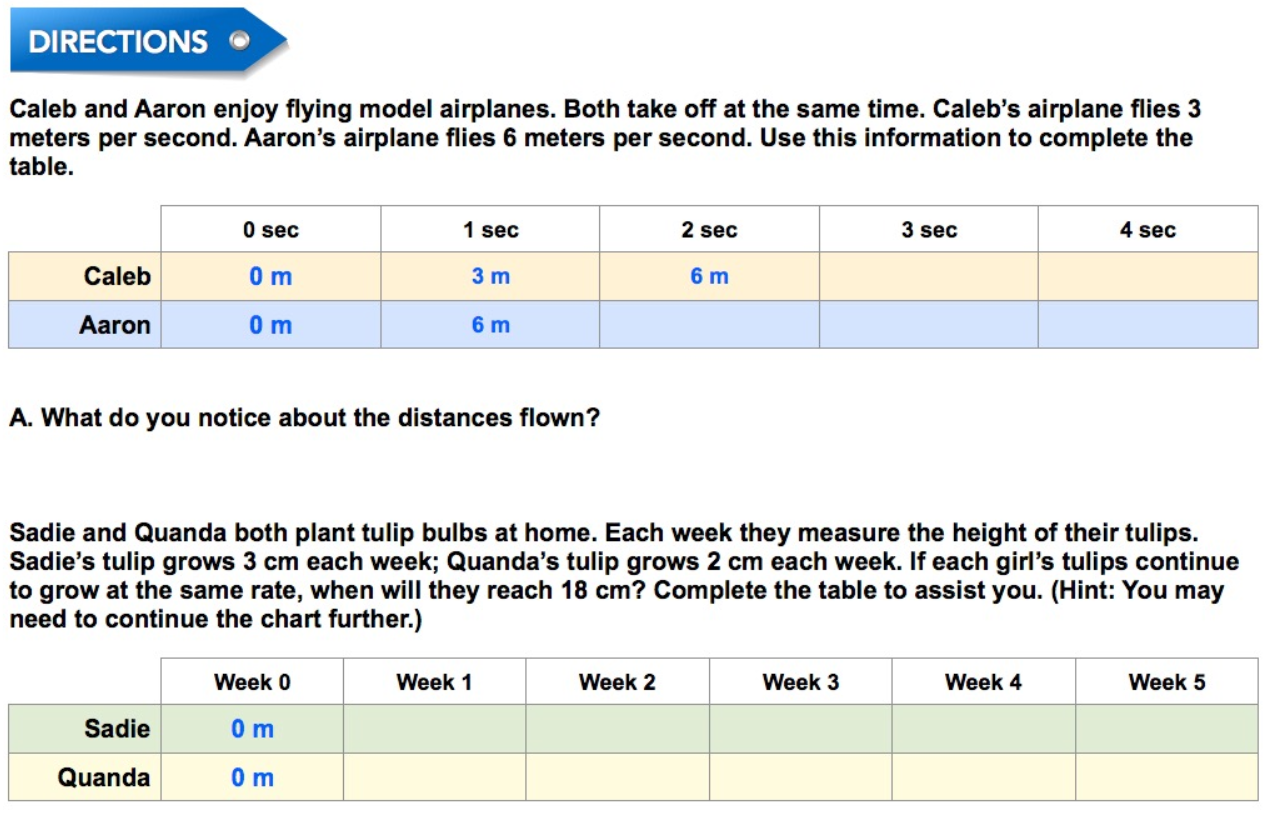Select Caleb's empty 4 sec cell
This screenshot has width=1276, height=832.
click(1147, 277)
